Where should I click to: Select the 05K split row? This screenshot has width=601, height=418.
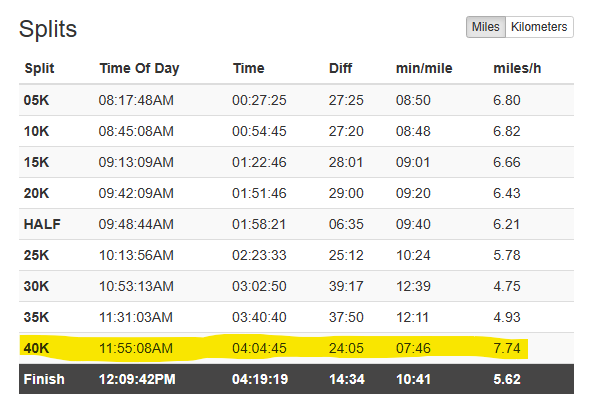[296, 100]
